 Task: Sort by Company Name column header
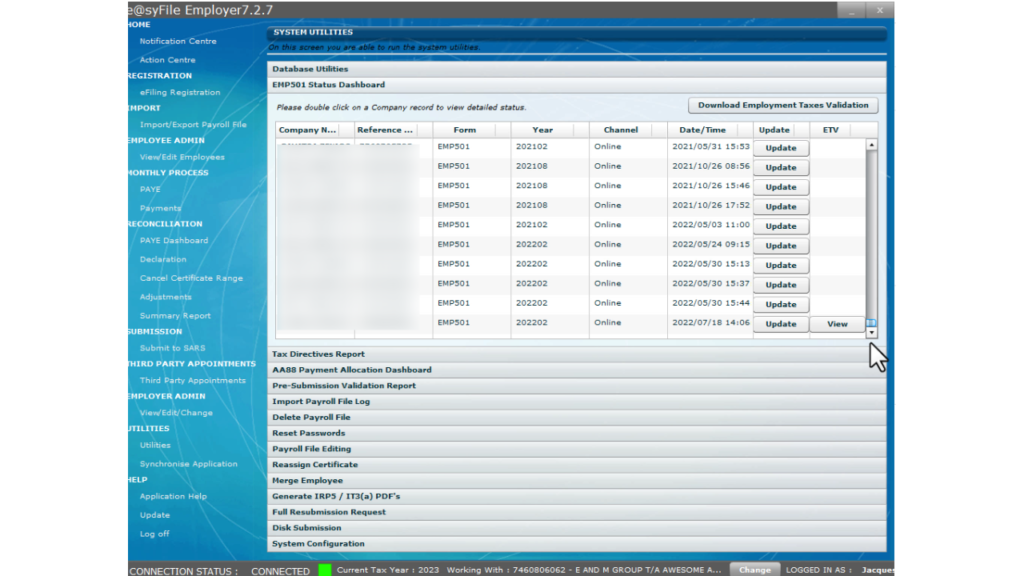click(315, 130)
